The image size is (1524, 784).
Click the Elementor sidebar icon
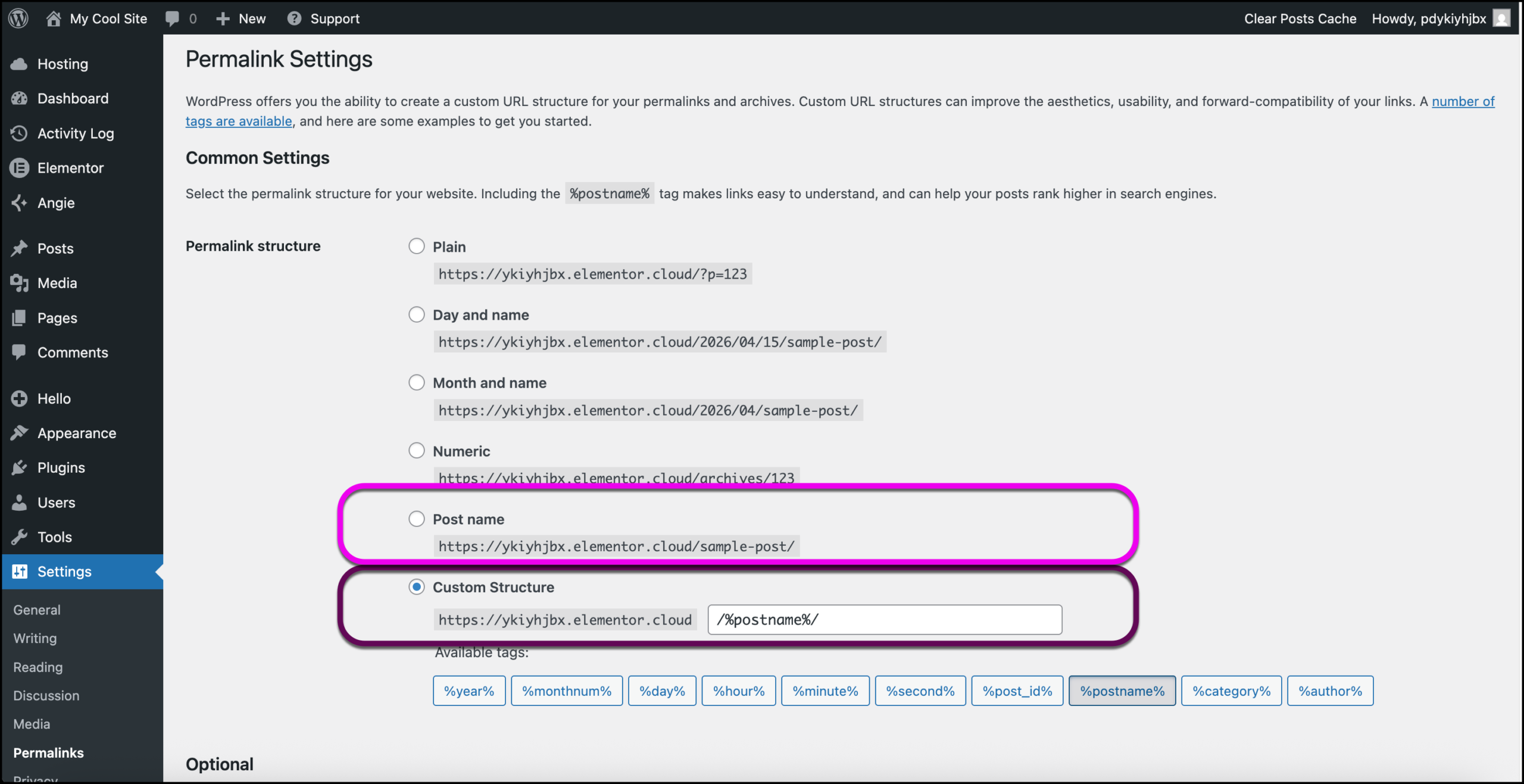[19, 168]
